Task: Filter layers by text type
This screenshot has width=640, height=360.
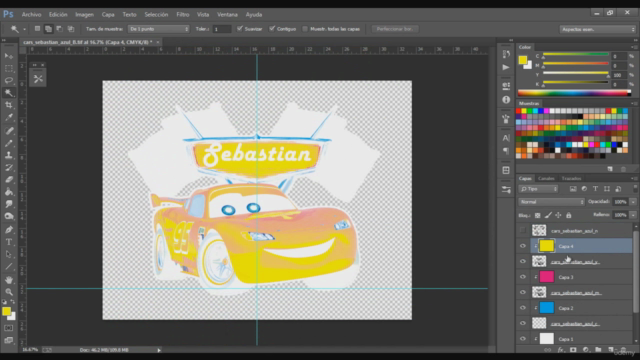Action: point(596,189)
